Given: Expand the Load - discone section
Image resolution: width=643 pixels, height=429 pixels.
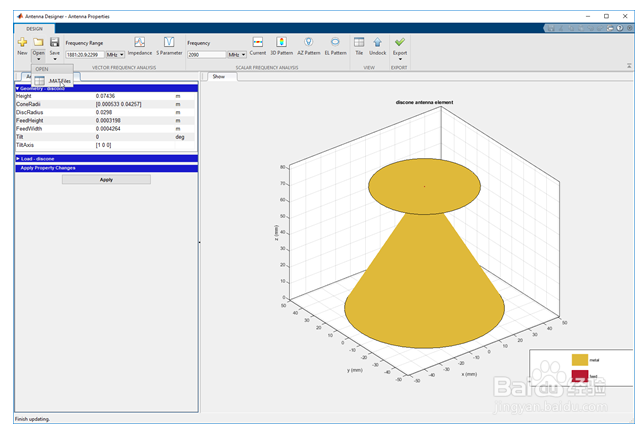Looking at the screenshot, I should click(x=18, y=158).
